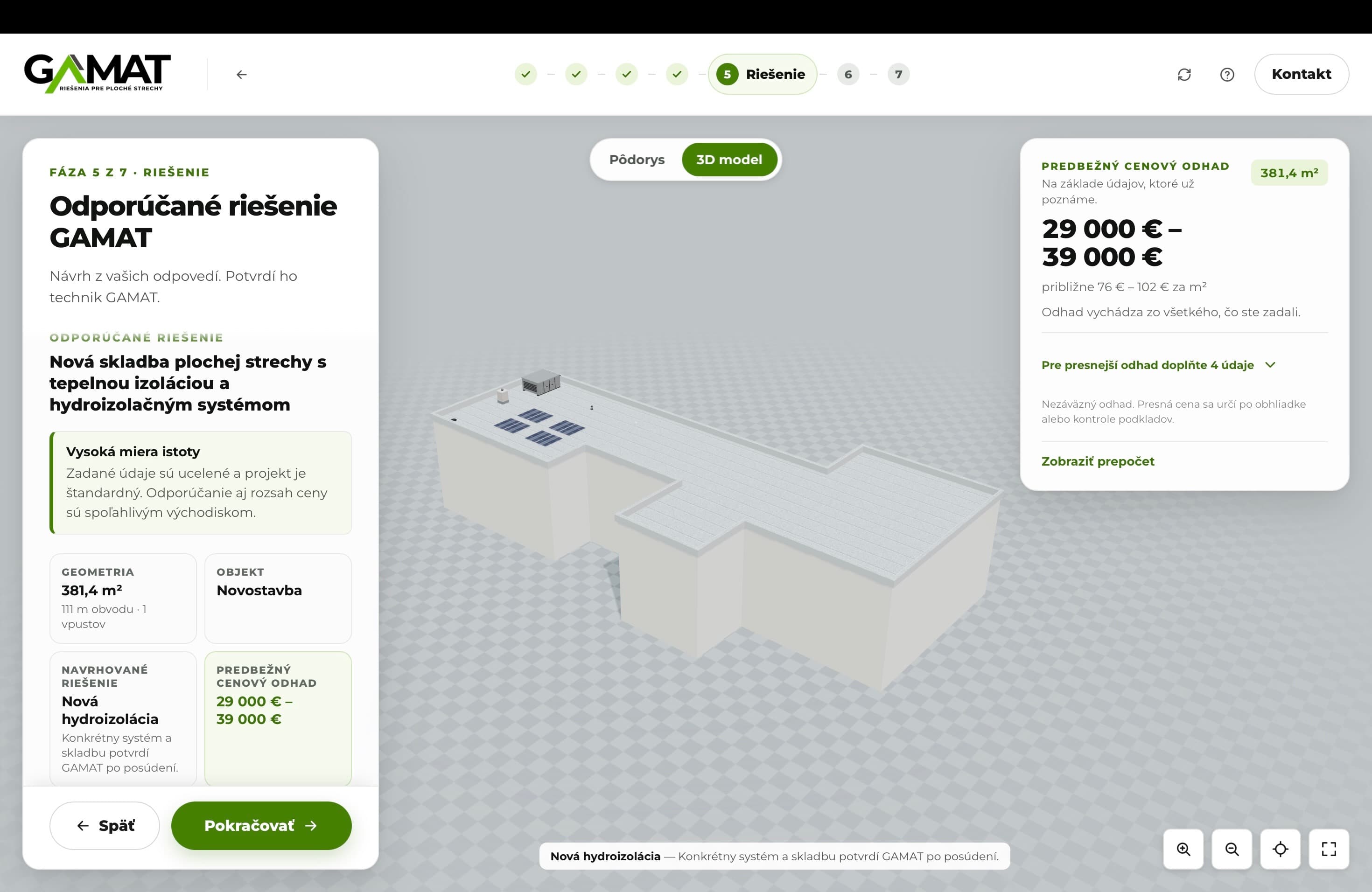Select the Objekt Novostavba card
The image size is (1372, 892).
tap(278, 598)
